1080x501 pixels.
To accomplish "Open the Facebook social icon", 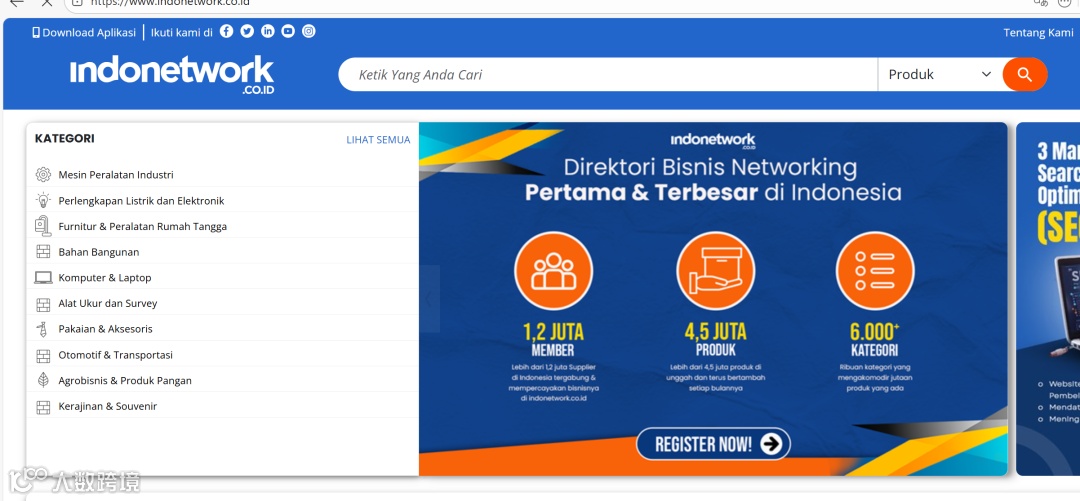I will click(x=226, y=31).
